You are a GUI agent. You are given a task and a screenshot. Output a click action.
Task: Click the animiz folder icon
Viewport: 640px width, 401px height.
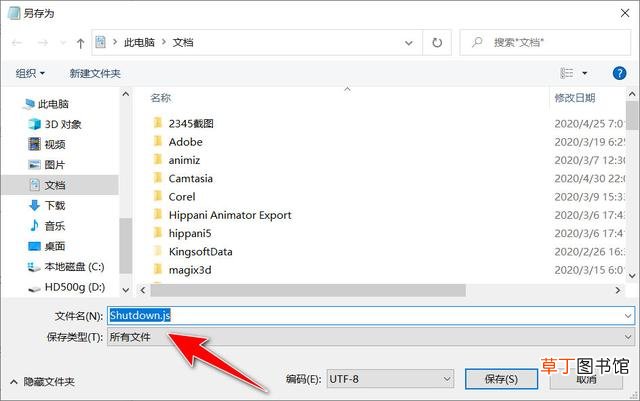click(x=158, y=160)
